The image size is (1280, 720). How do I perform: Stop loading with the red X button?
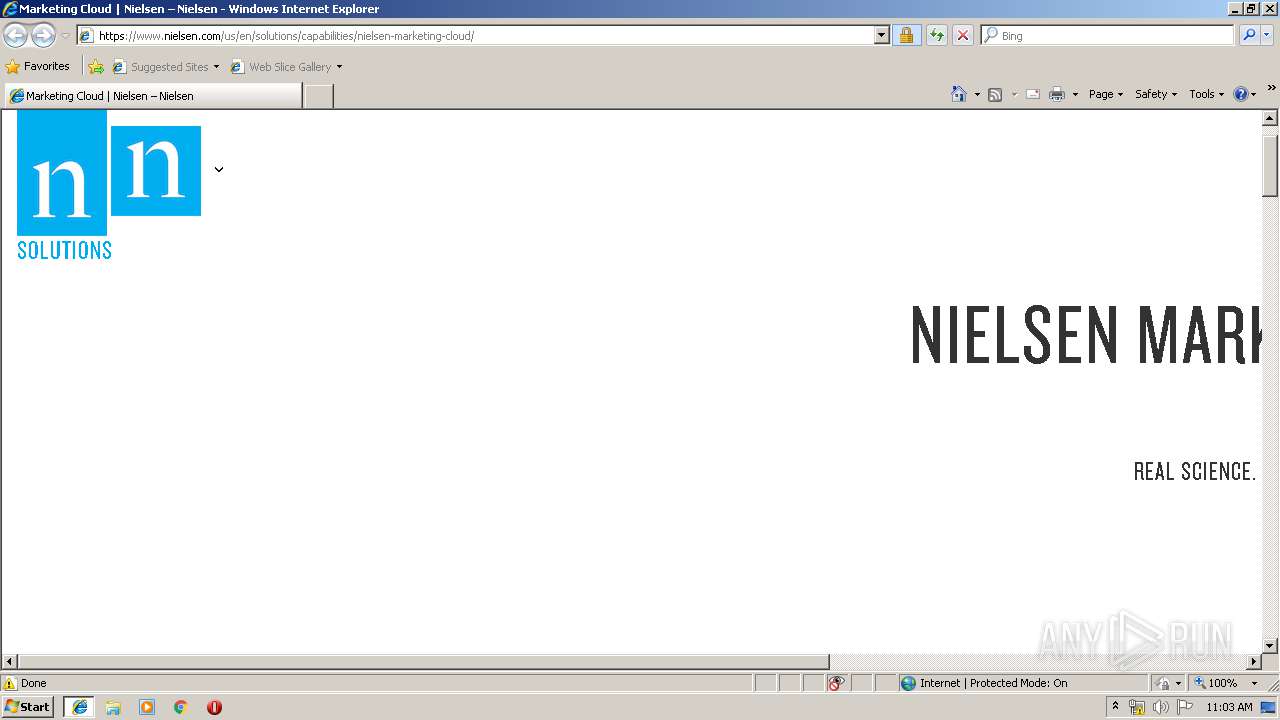click(x=962, y=35)
